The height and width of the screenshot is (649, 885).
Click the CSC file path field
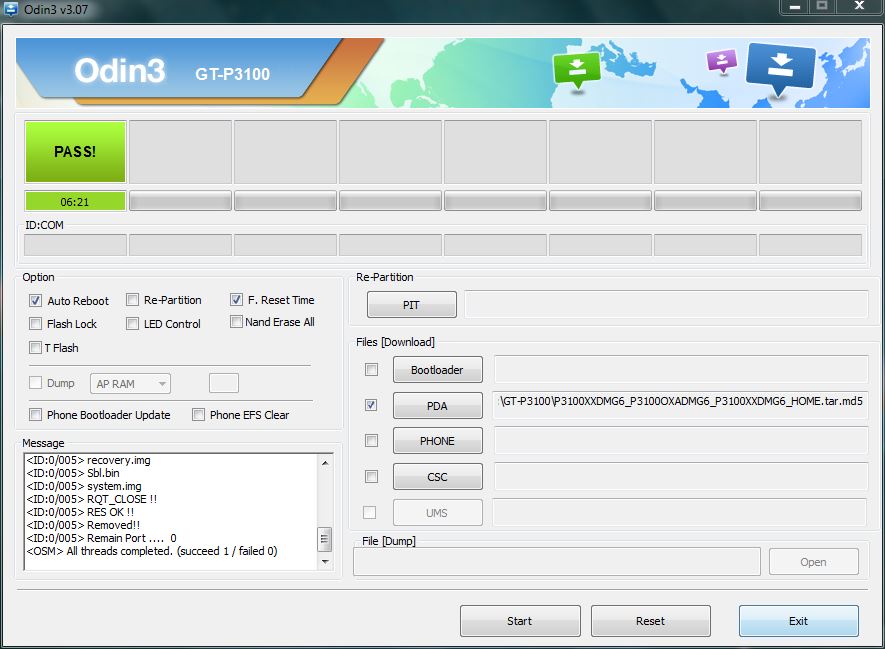681,477
